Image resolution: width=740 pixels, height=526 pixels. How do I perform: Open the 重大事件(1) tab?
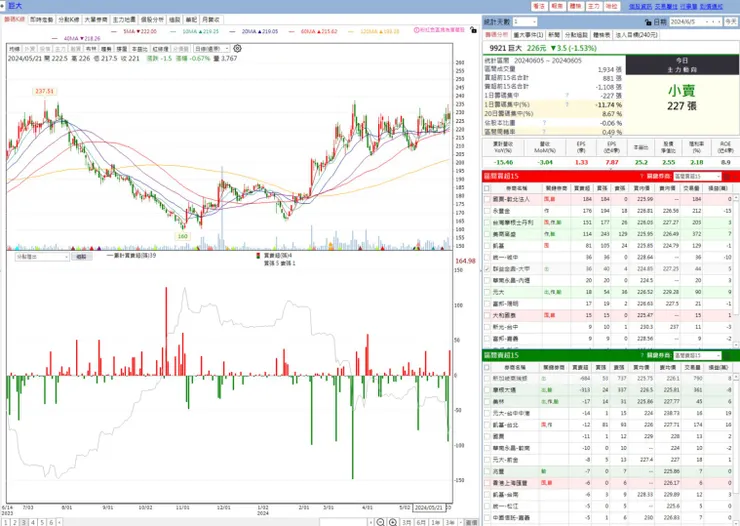528,35
